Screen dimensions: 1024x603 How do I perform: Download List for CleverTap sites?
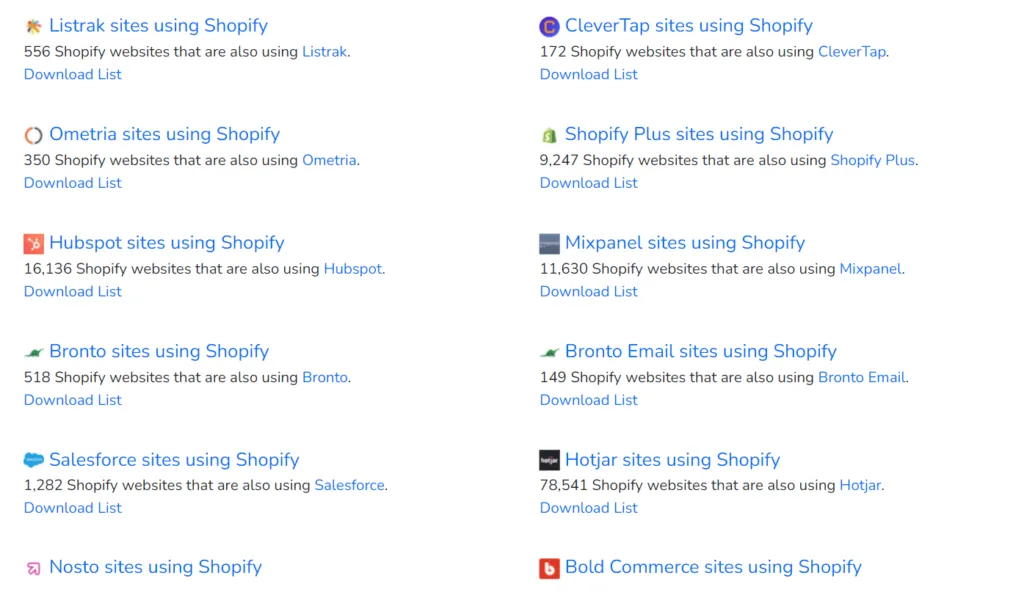pyautogui.click(x=589, y=74)
